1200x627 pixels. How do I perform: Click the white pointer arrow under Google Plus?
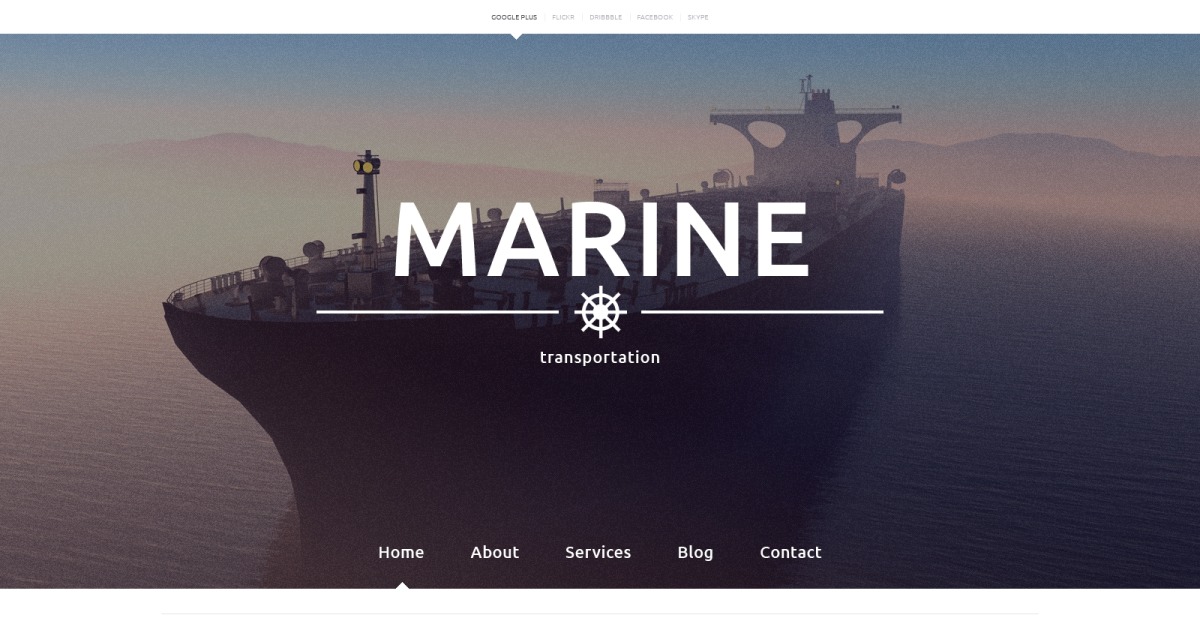(x=516, y=36)
